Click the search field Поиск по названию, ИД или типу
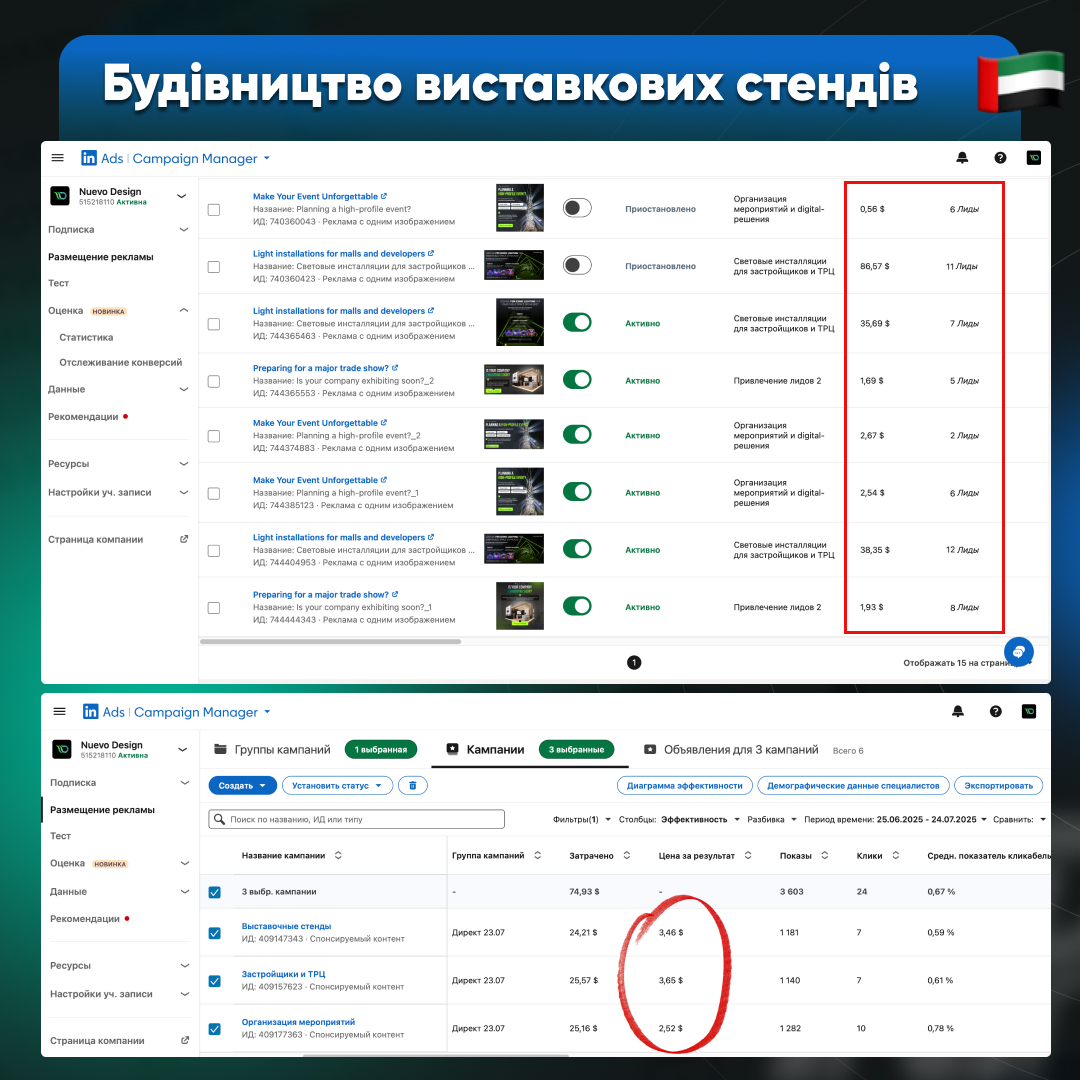 coord(356,819)
